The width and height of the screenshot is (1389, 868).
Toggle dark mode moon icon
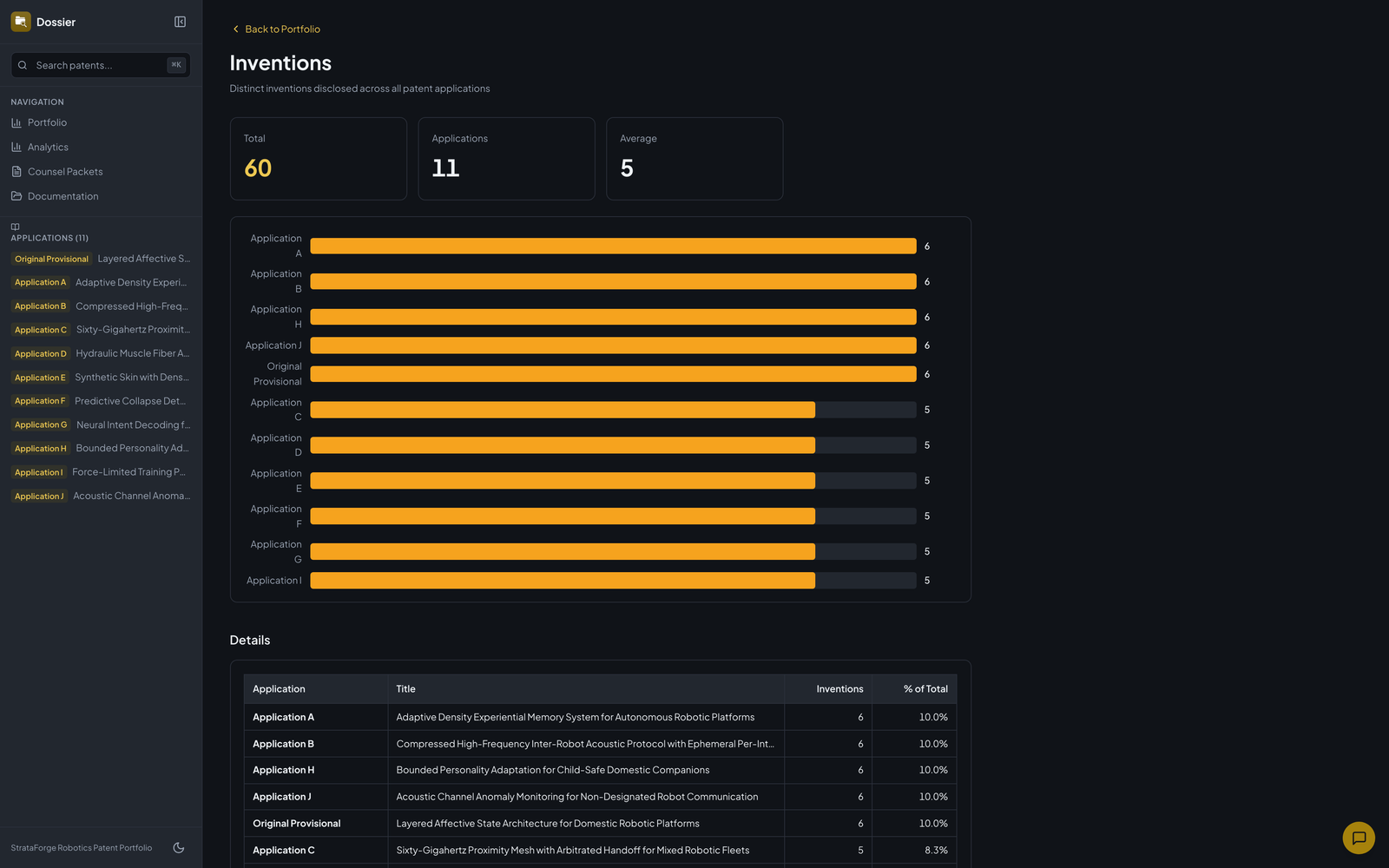tap(179, 848)
